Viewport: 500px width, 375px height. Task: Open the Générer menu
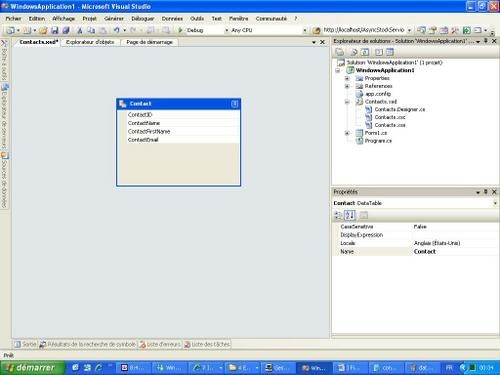point(114,19)
